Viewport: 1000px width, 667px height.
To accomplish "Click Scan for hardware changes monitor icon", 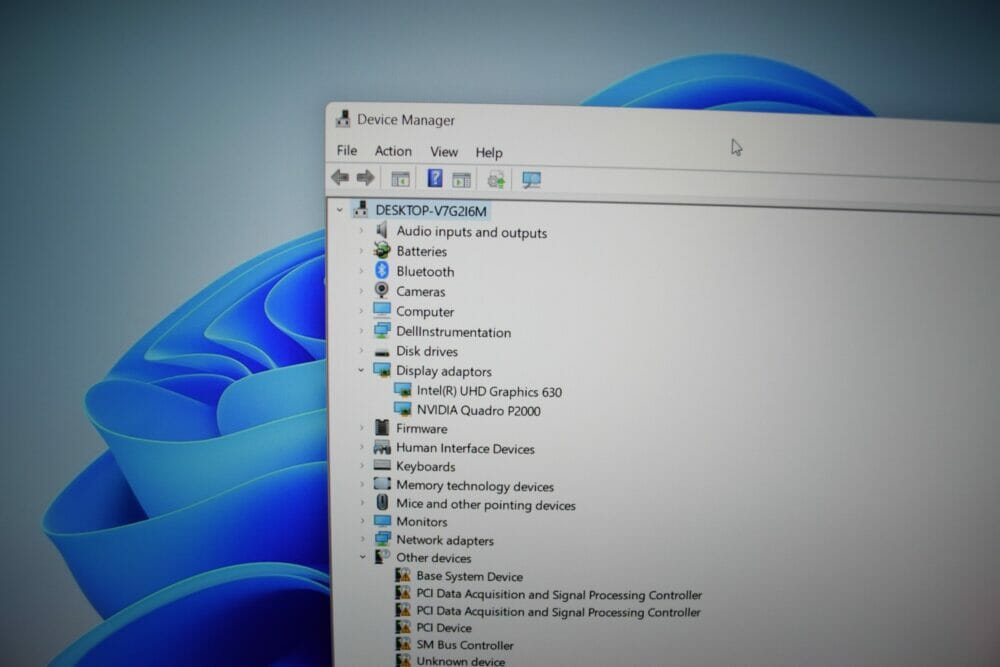I will (x=531, y=180).
